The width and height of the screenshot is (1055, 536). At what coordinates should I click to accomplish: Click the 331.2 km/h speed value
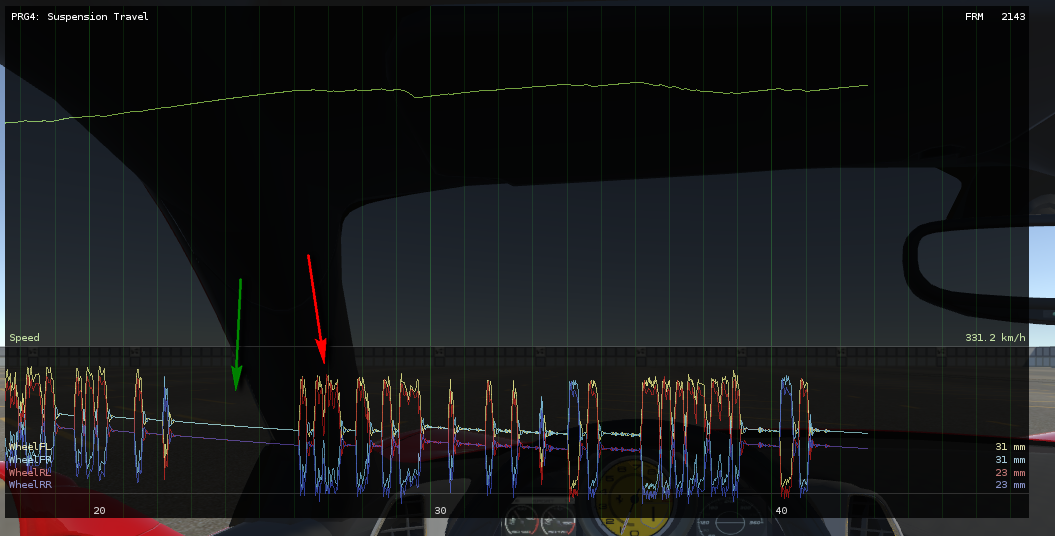995,338
